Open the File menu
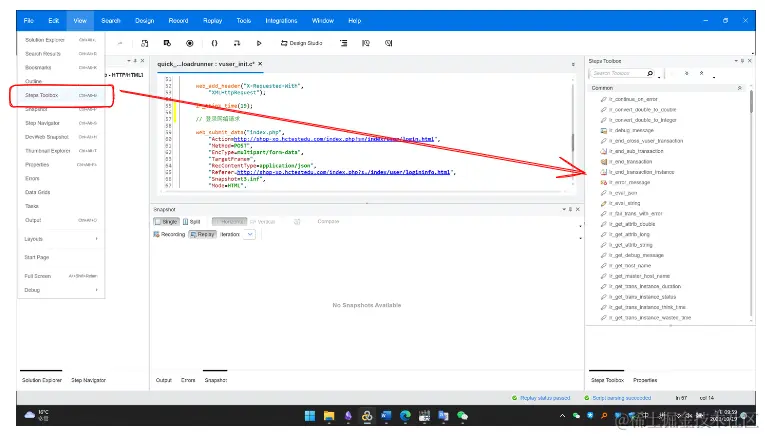 point(29,20)
